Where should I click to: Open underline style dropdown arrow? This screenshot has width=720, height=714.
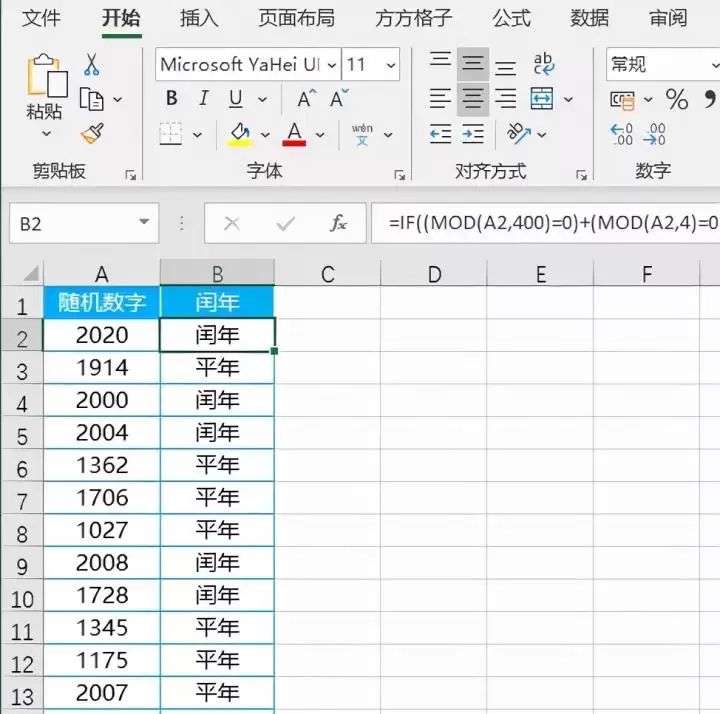click(262, 99)
